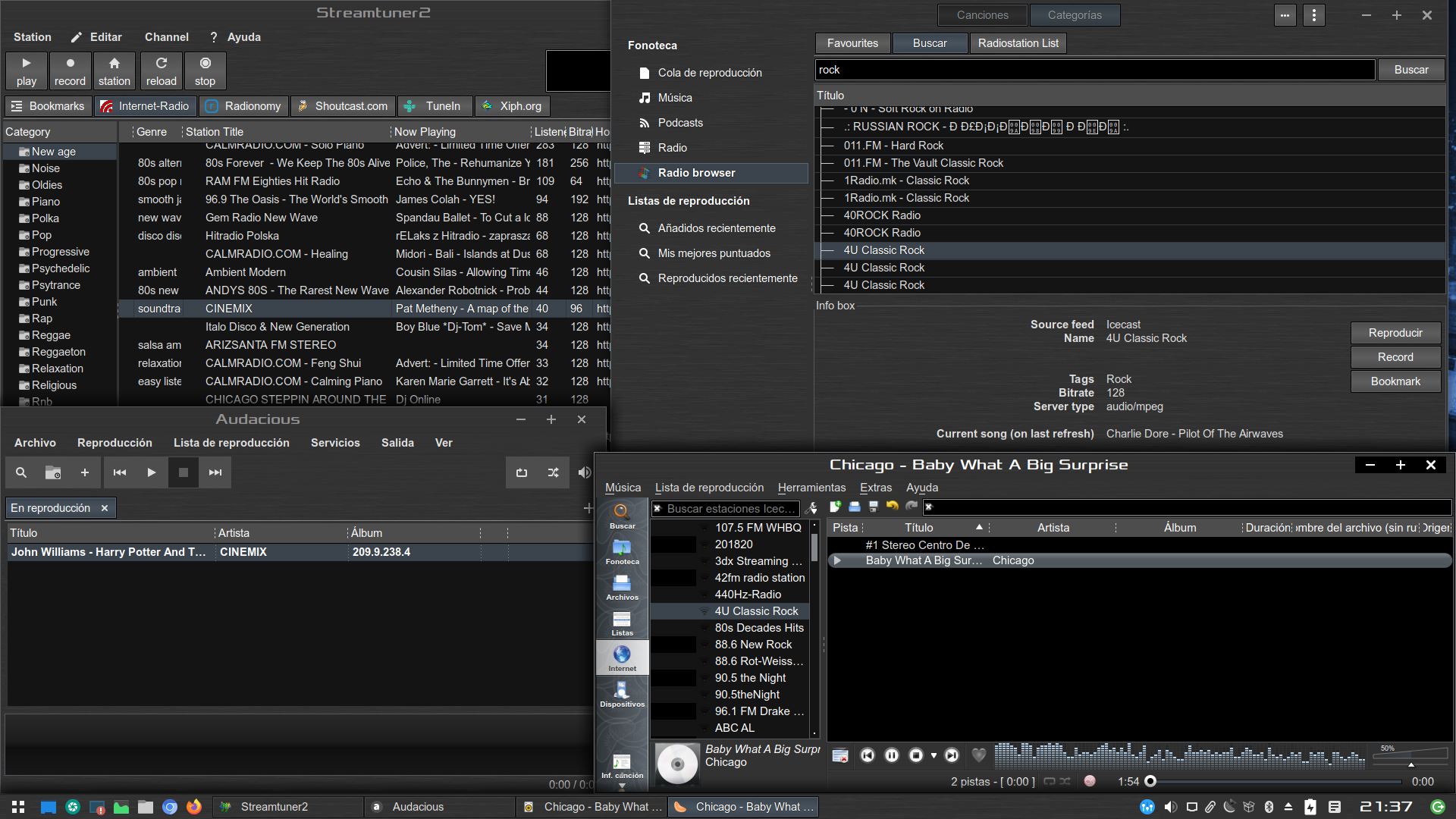The height and width of the screenshot is (819, 1456).
Task: Click the stop button in Streamtuner2
Action: point(205,71)
